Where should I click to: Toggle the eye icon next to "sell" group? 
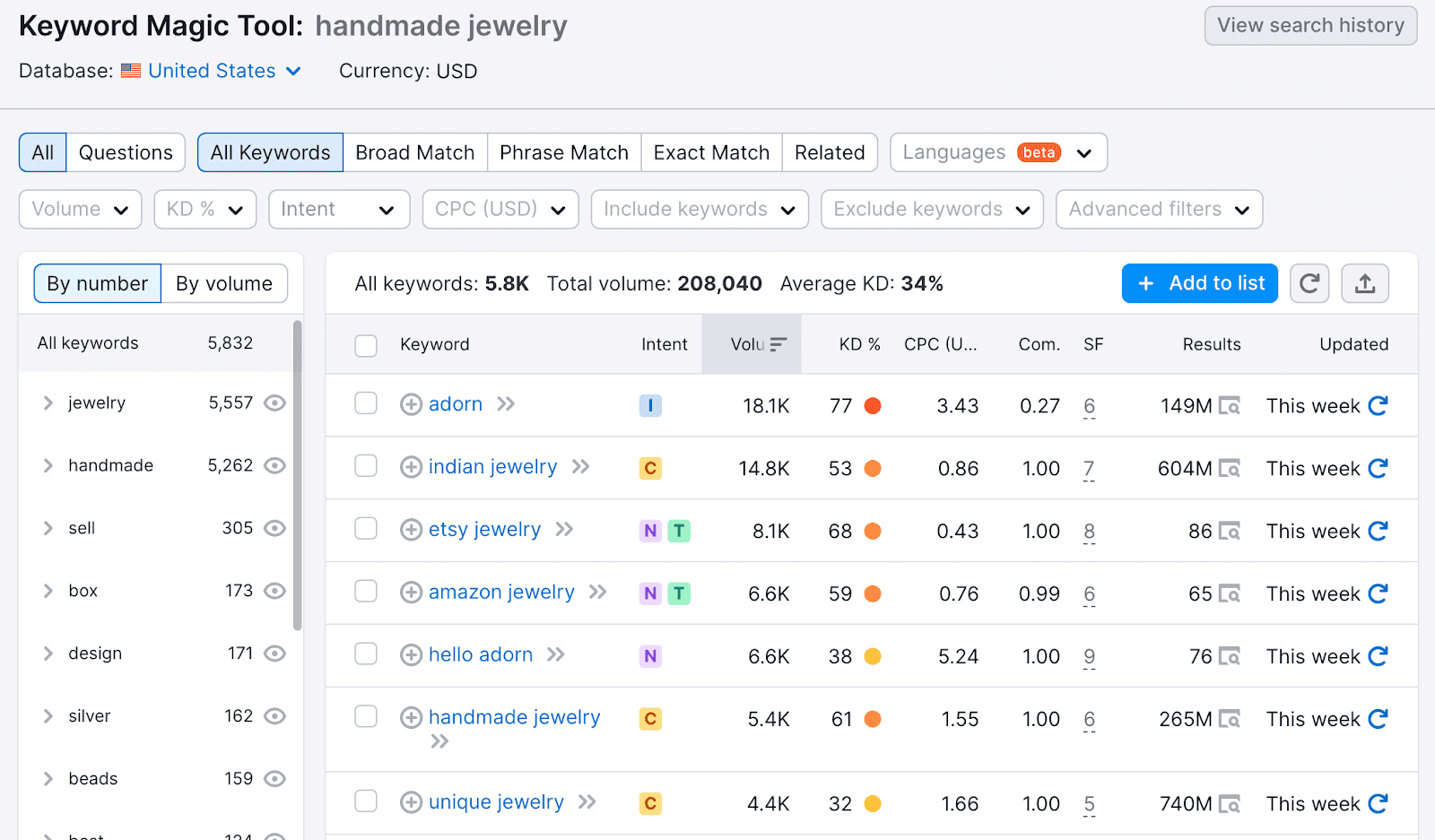(x=275, y=528)
